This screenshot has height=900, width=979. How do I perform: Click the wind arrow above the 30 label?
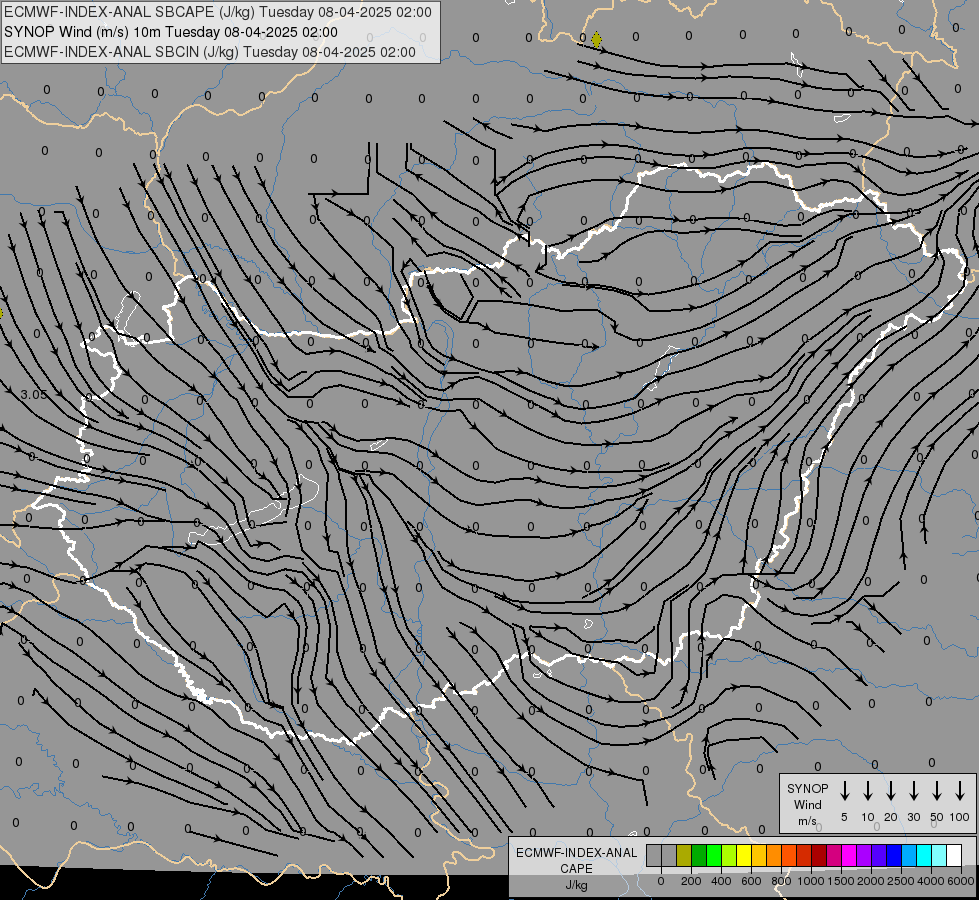tap(913, 791)
